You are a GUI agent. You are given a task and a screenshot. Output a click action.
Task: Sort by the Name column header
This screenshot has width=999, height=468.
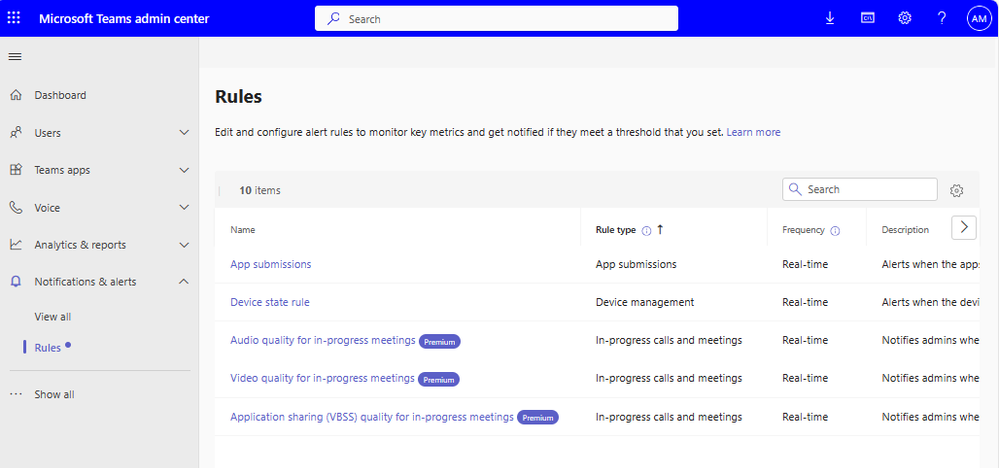pos(242,230)
